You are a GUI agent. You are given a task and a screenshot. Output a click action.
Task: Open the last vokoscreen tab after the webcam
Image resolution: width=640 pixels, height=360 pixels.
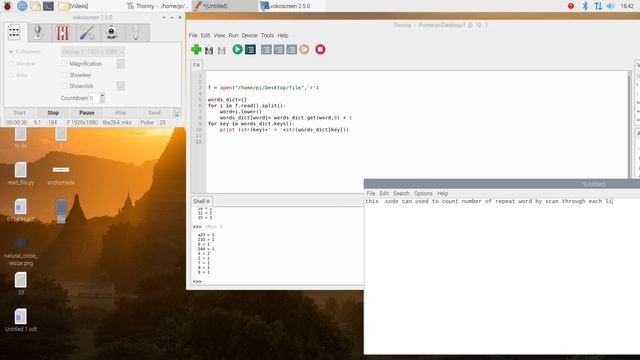click(x=136, y=32)
